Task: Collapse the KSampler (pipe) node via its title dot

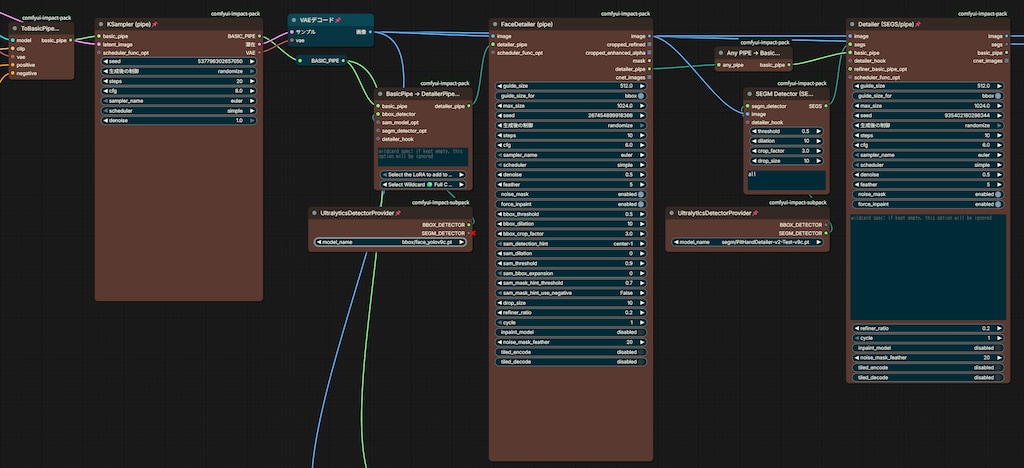Action: (101, 24)
